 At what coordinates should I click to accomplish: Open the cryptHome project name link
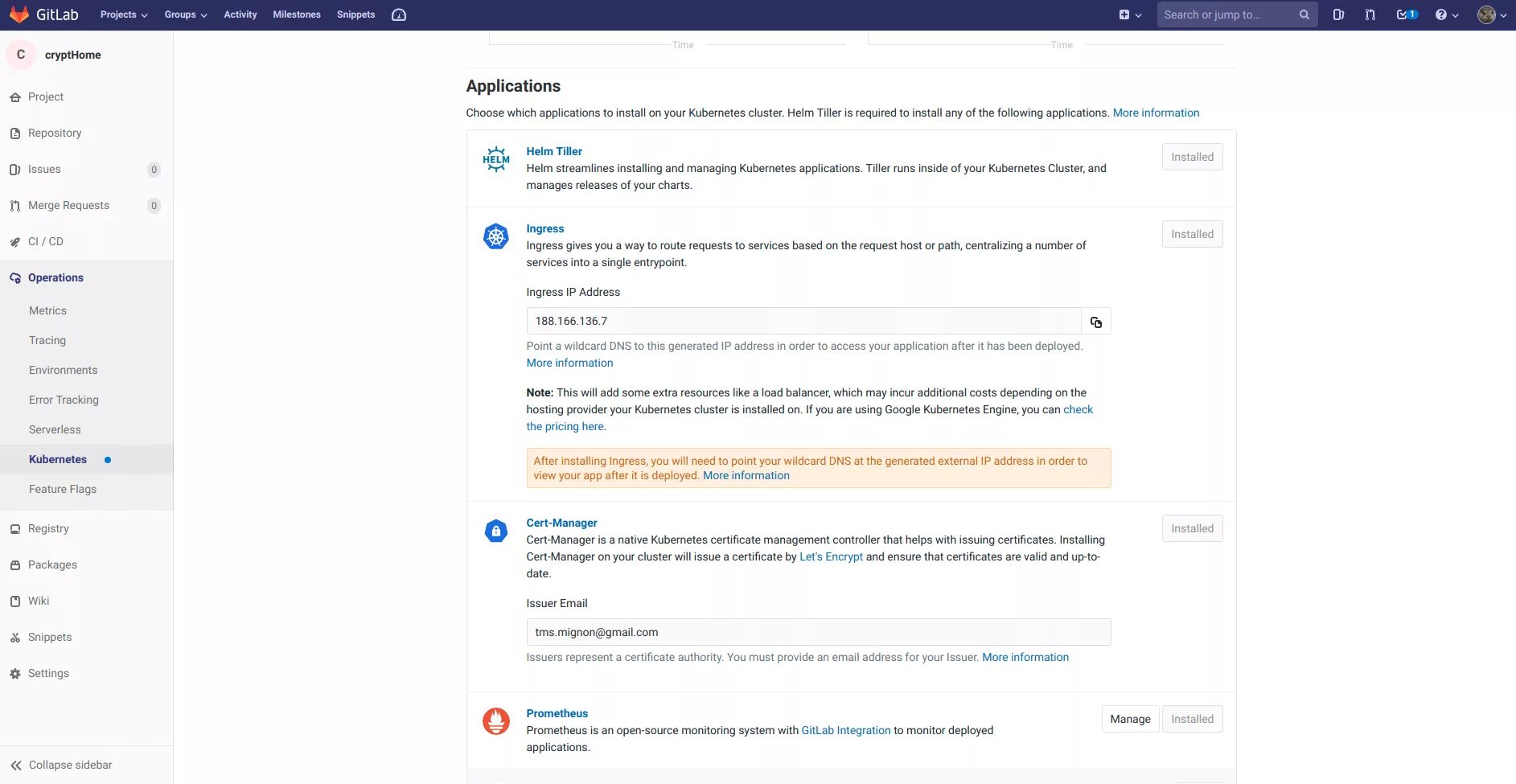tap(73, 55)
